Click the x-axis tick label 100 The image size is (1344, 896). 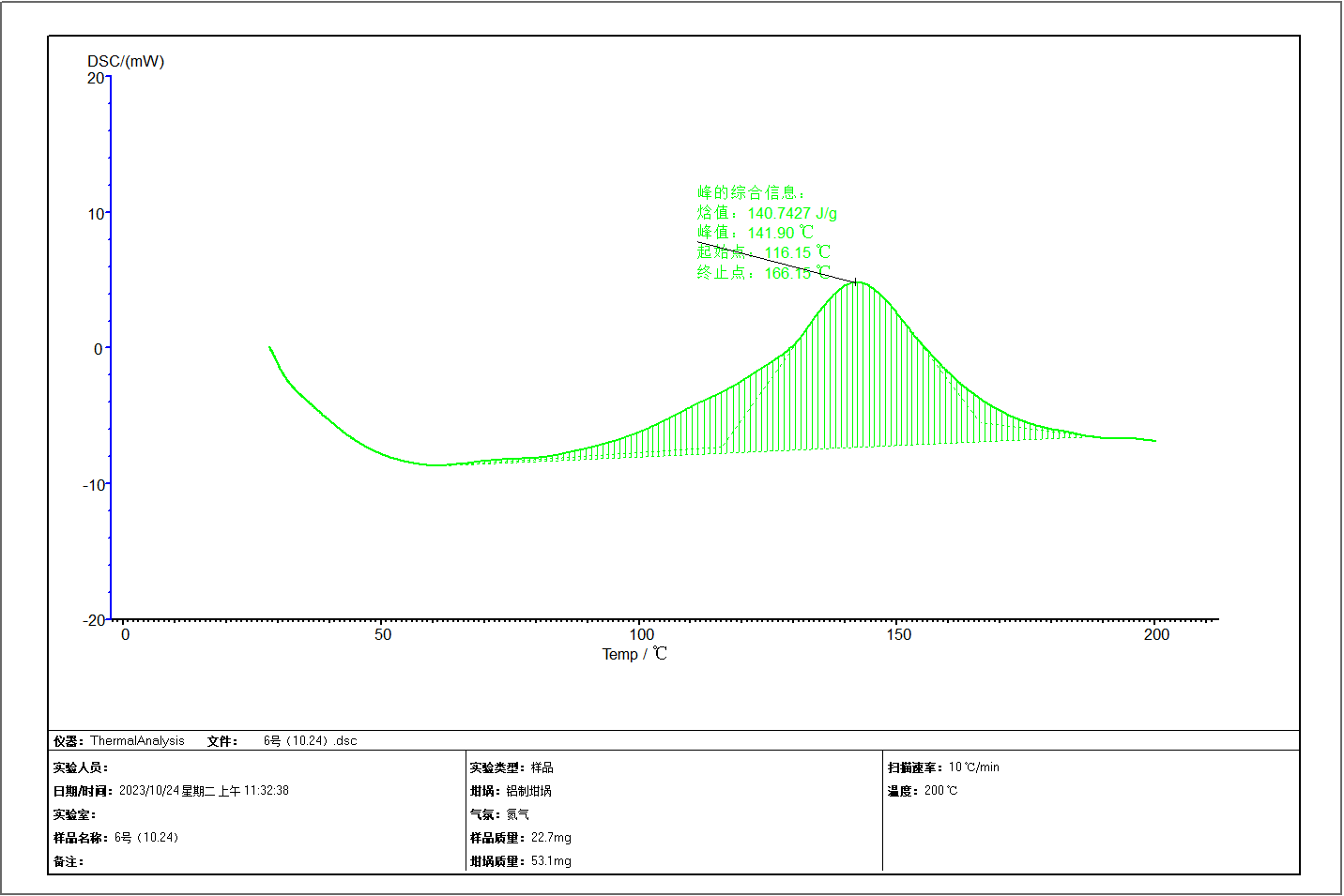pos(641,634)
